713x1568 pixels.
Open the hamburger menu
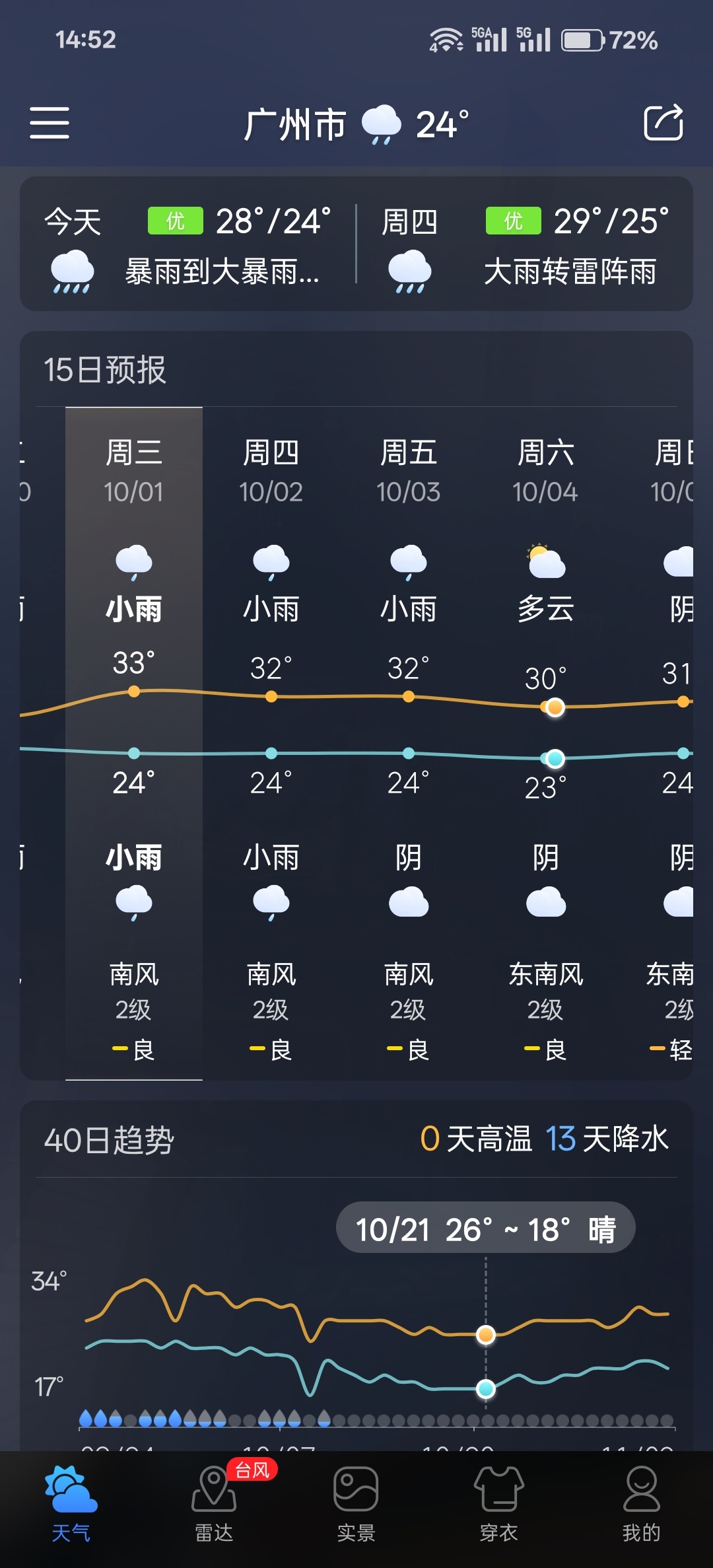click(50, 123)
